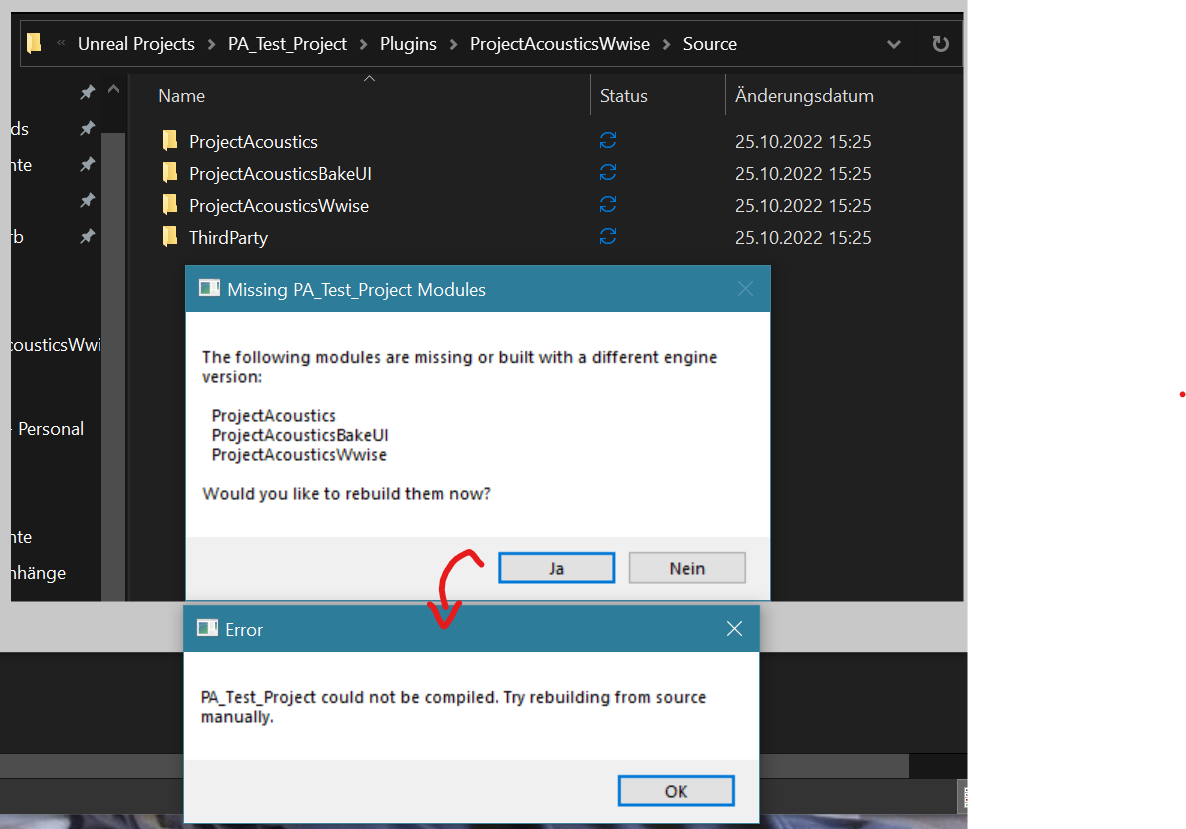
Task: Refresh the Explorer folder view
Action: coord(940,44)
